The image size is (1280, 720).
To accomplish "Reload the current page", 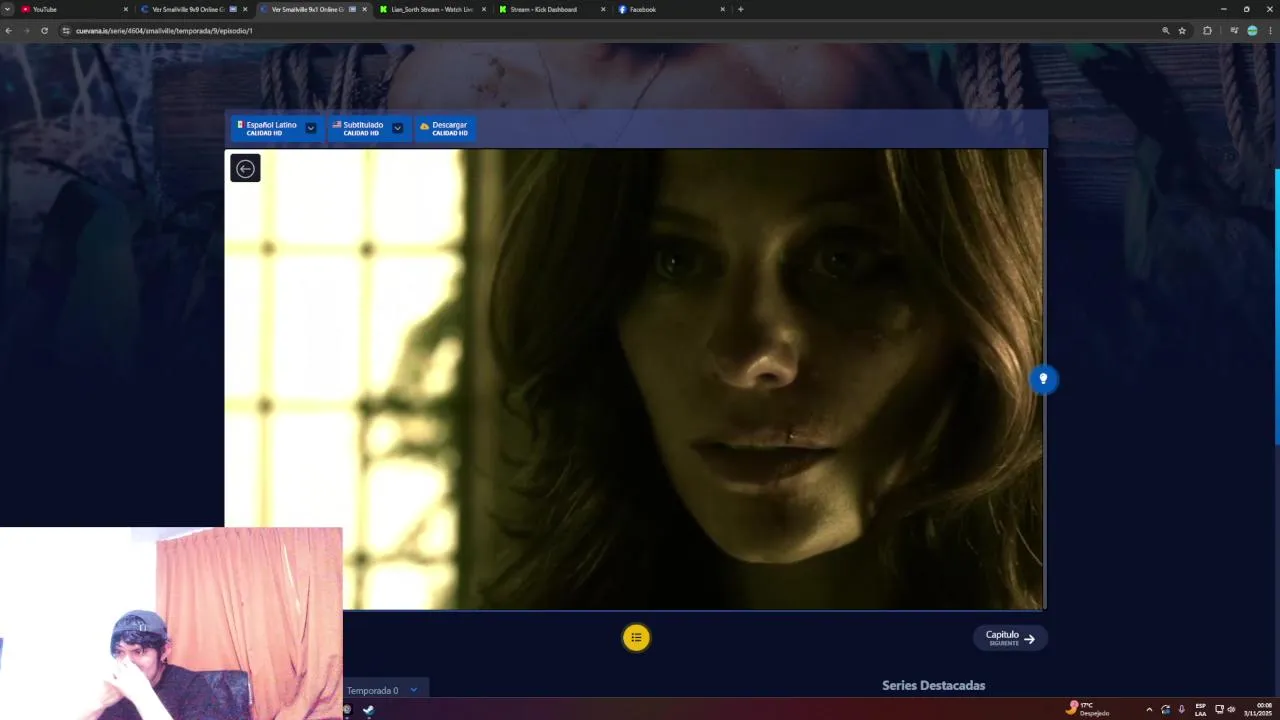I will [44, 31].
